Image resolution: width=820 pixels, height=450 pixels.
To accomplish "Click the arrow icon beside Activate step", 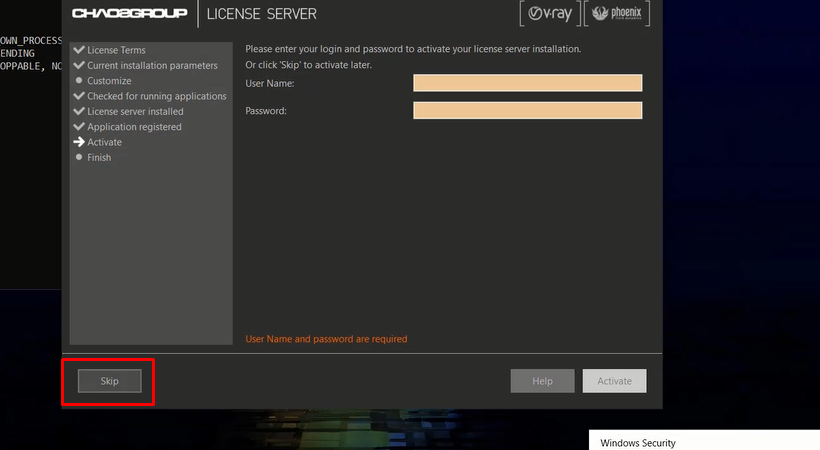I will [79, 142].
